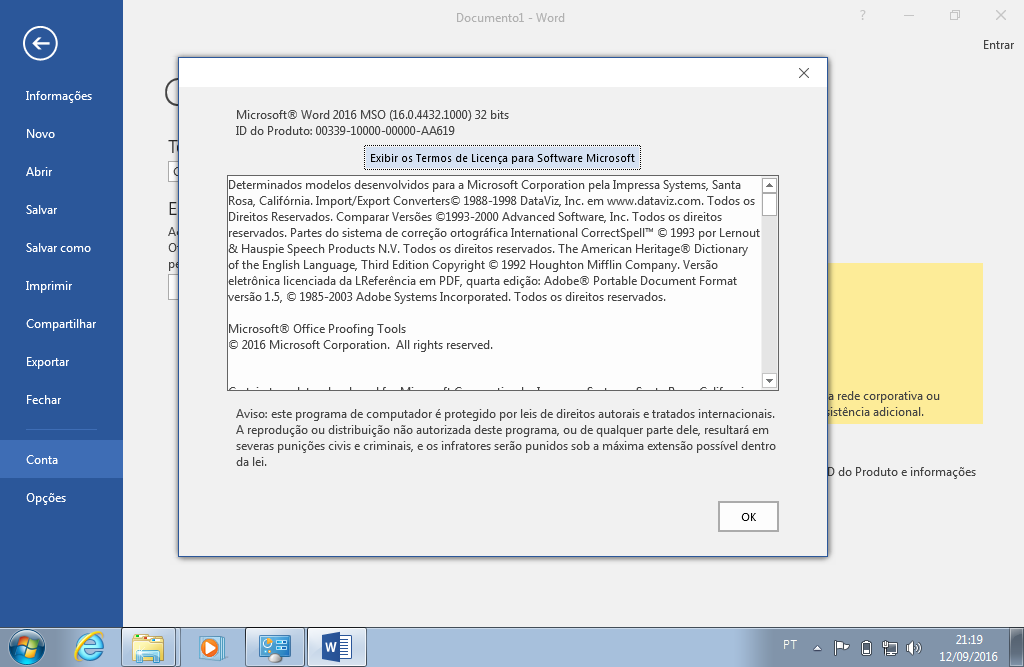Click the Entrar sign-in link
The width and height of the screenshot is (1024, 667).
tap(999, 45)
